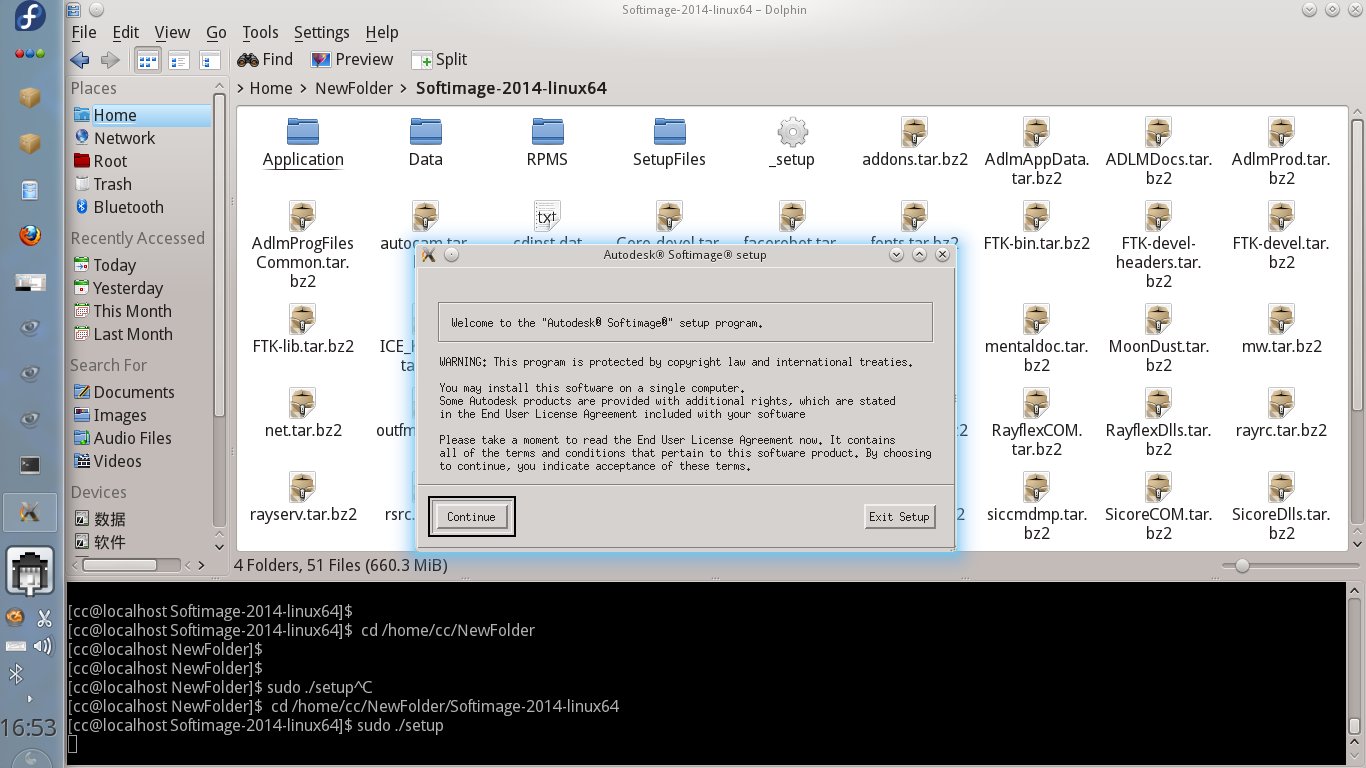Viewport: 1366px width, 768px height.
Task: Select the _setup gear file icon
Action: tap(792, 131)
